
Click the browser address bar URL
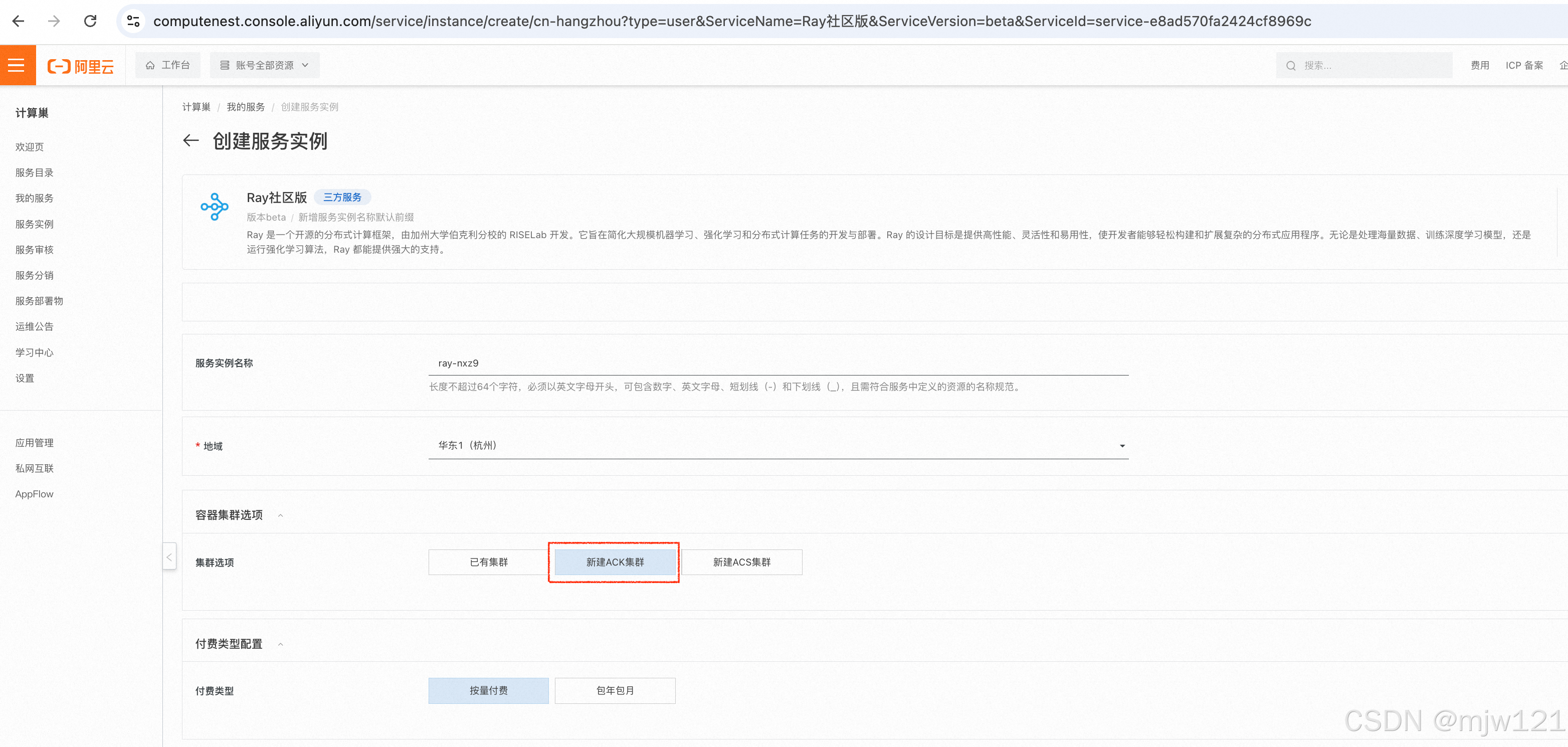tap(732, 22)
